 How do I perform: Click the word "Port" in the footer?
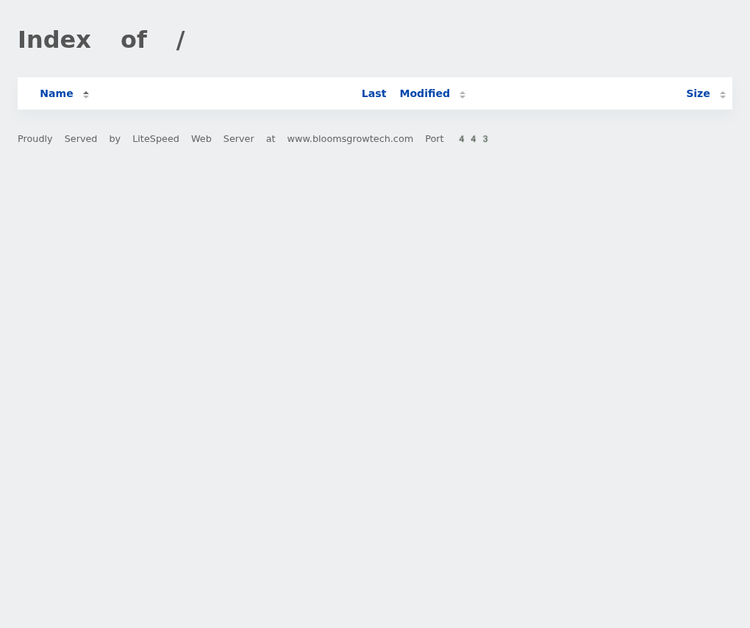click(x=434, y=139)
